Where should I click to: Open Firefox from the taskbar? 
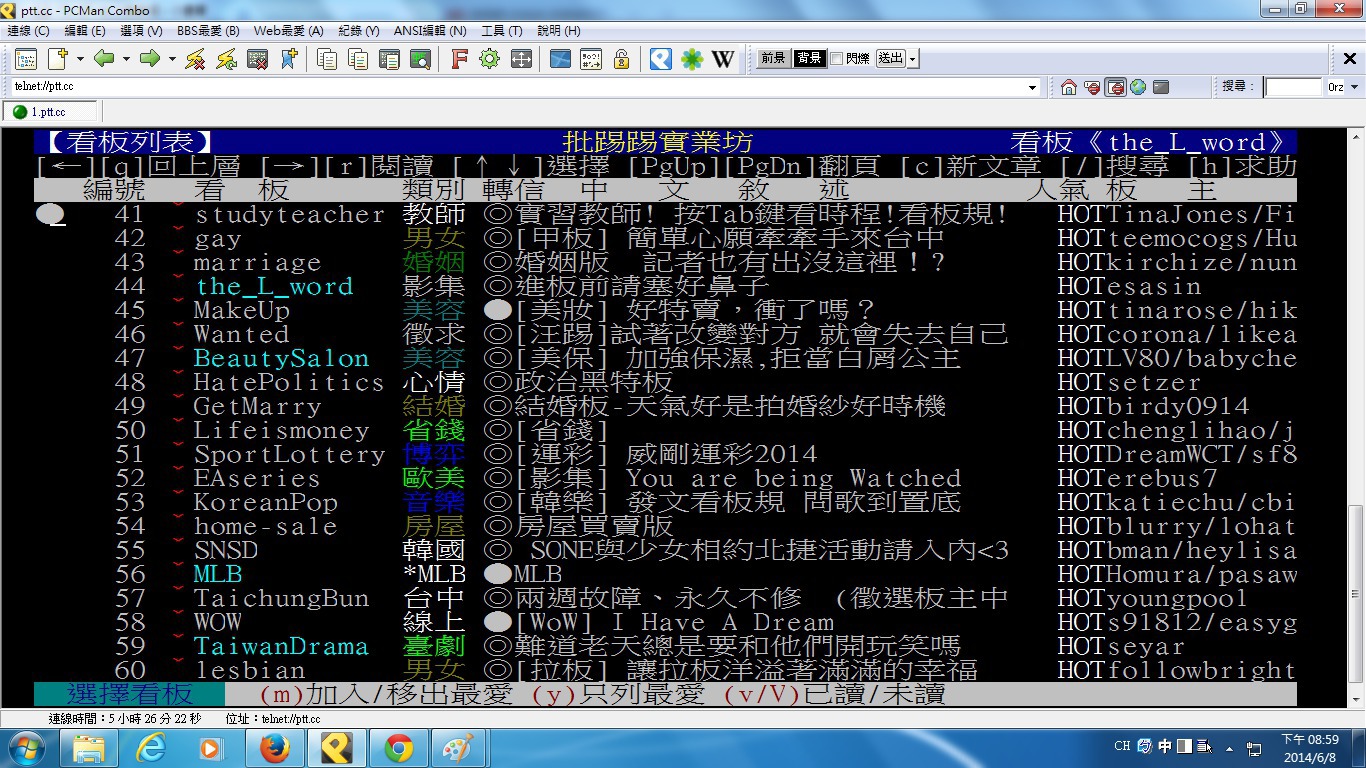pyautogui.click(x=274, y=748)
